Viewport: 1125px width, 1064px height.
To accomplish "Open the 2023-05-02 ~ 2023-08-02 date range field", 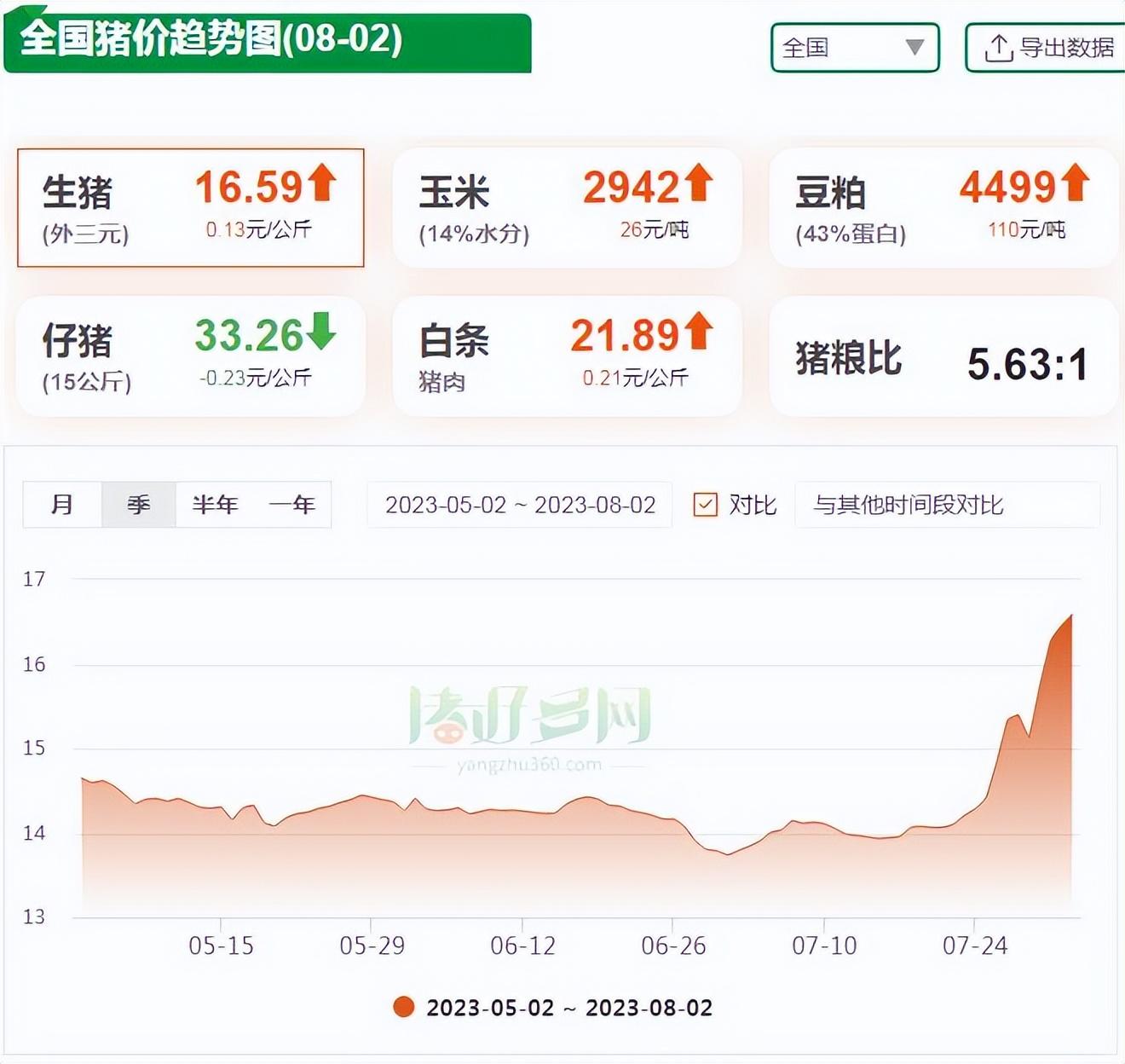I will (x=520, y=505).
